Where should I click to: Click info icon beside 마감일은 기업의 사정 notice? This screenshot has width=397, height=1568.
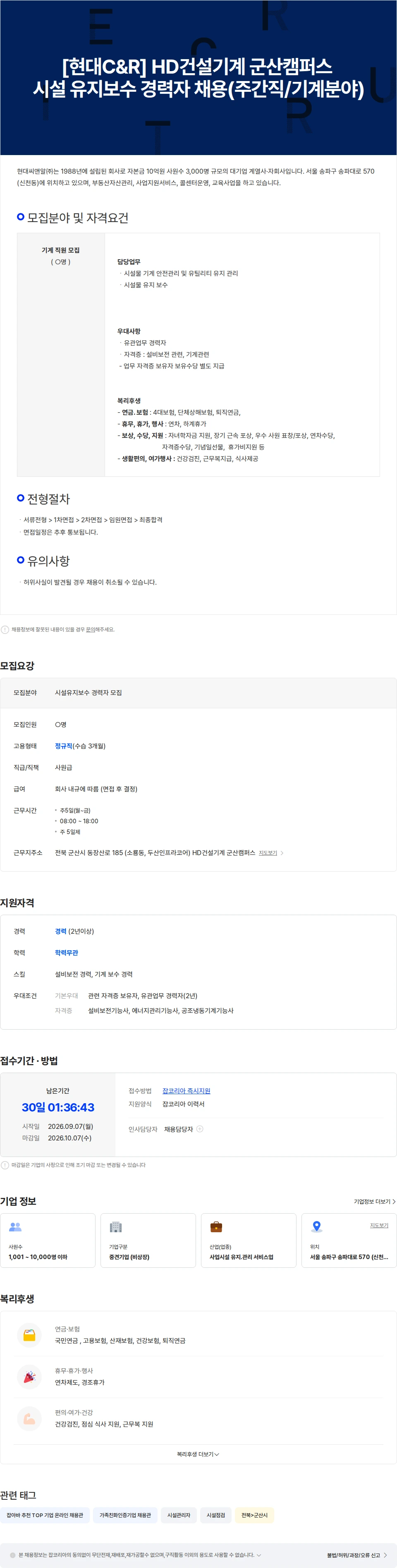pyautogui.click(x=5, y=1165)
